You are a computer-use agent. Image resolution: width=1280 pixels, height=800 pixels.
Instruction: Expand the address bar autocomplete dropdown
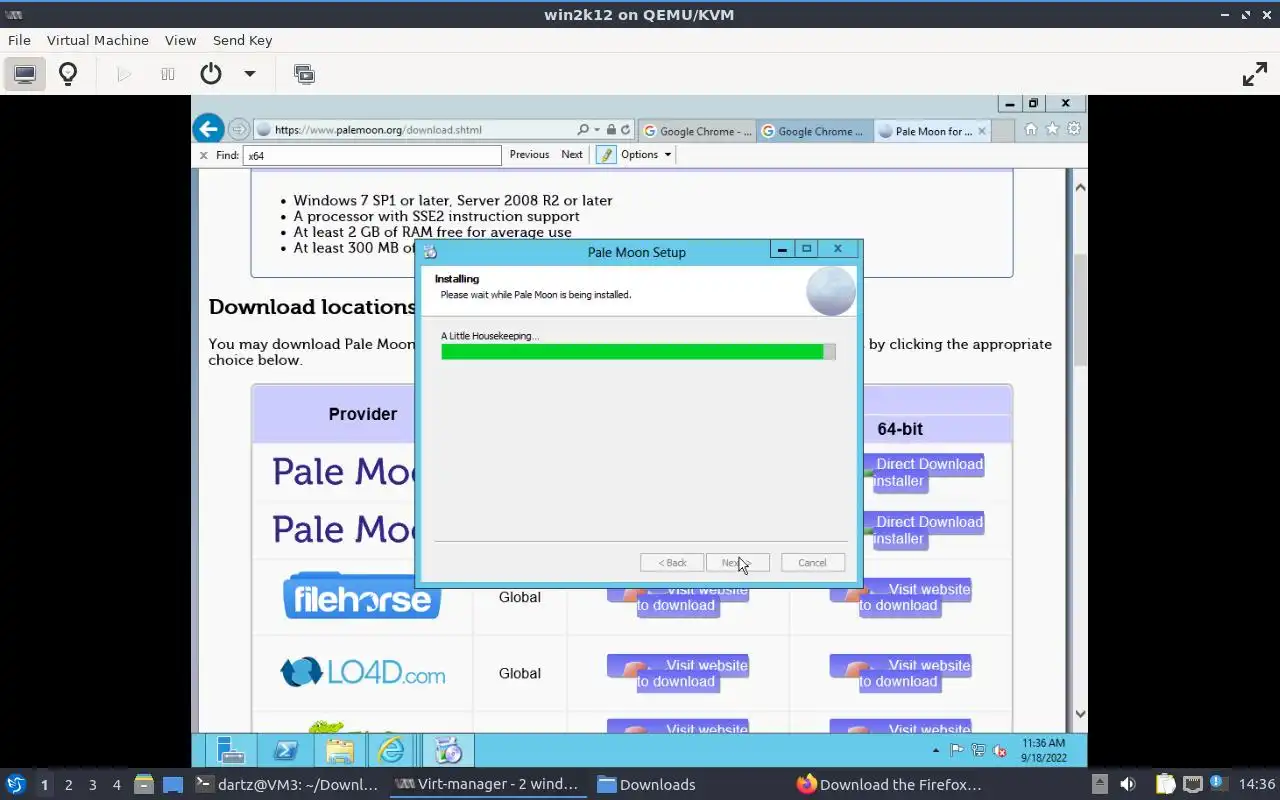(597, 129)
